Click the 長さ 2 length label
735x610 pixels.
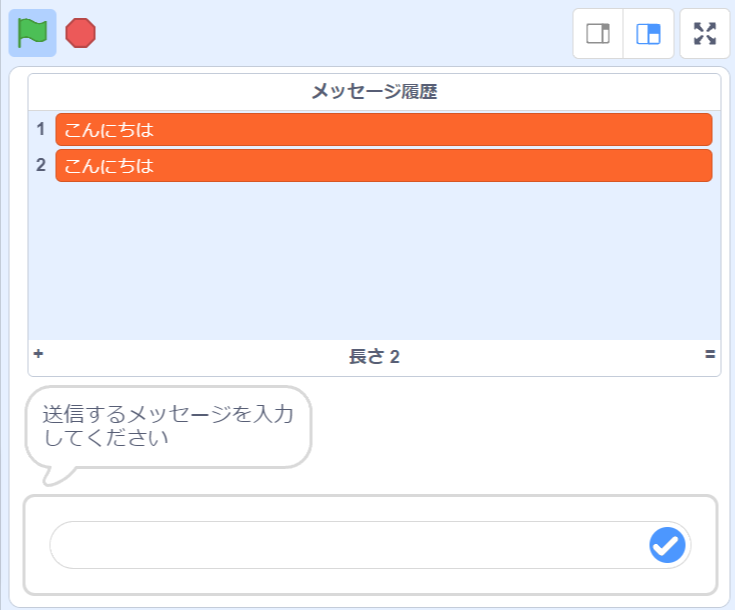click(x=374, y=357)
